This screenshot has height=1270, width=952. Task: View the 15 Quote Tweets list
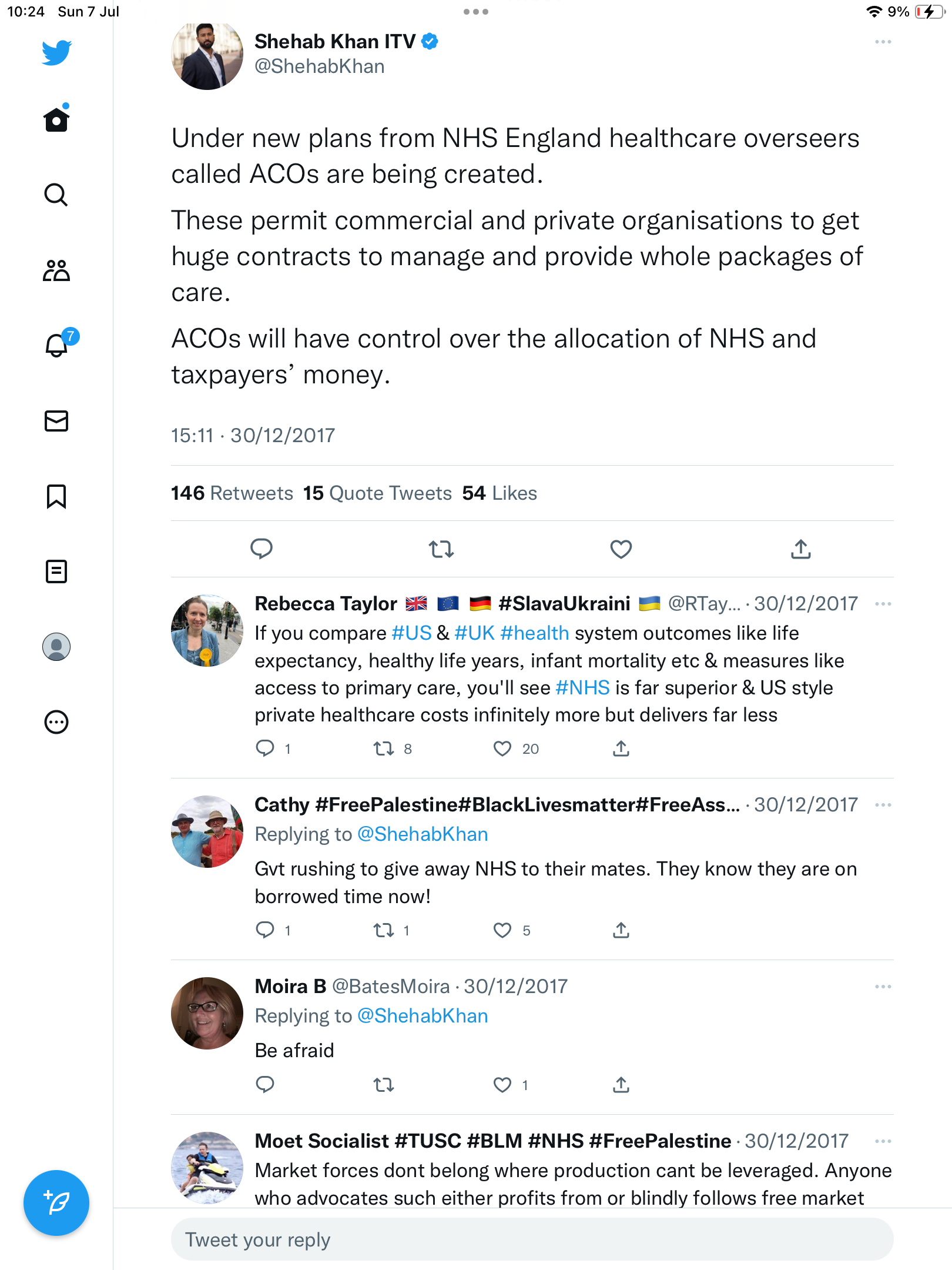tap(377, 493)
